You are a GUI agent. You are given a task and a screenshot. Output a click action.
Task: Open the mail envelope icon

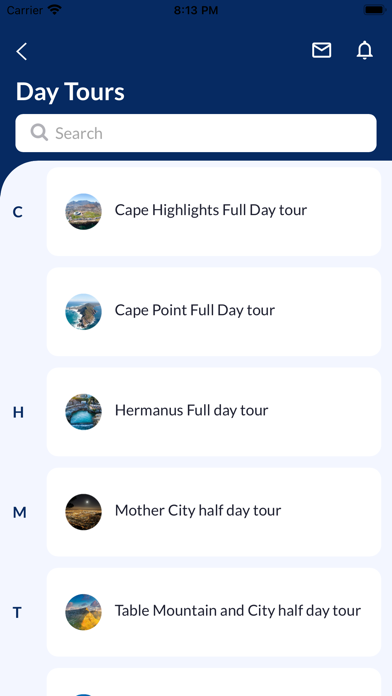(x=321, y=50)
